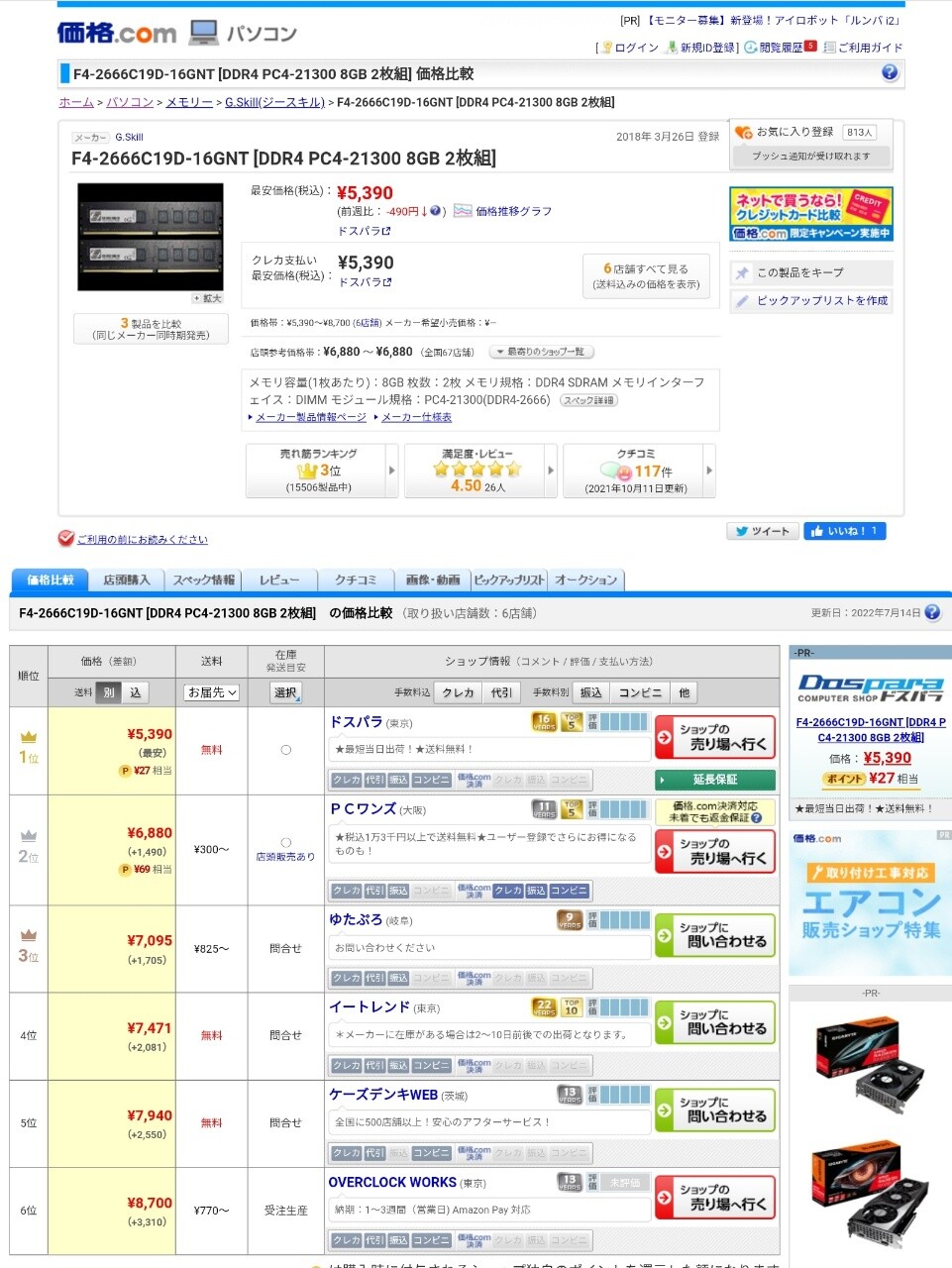Open the price trend graph icon link
Screen dimensions: 952x1268
(463, 211)
